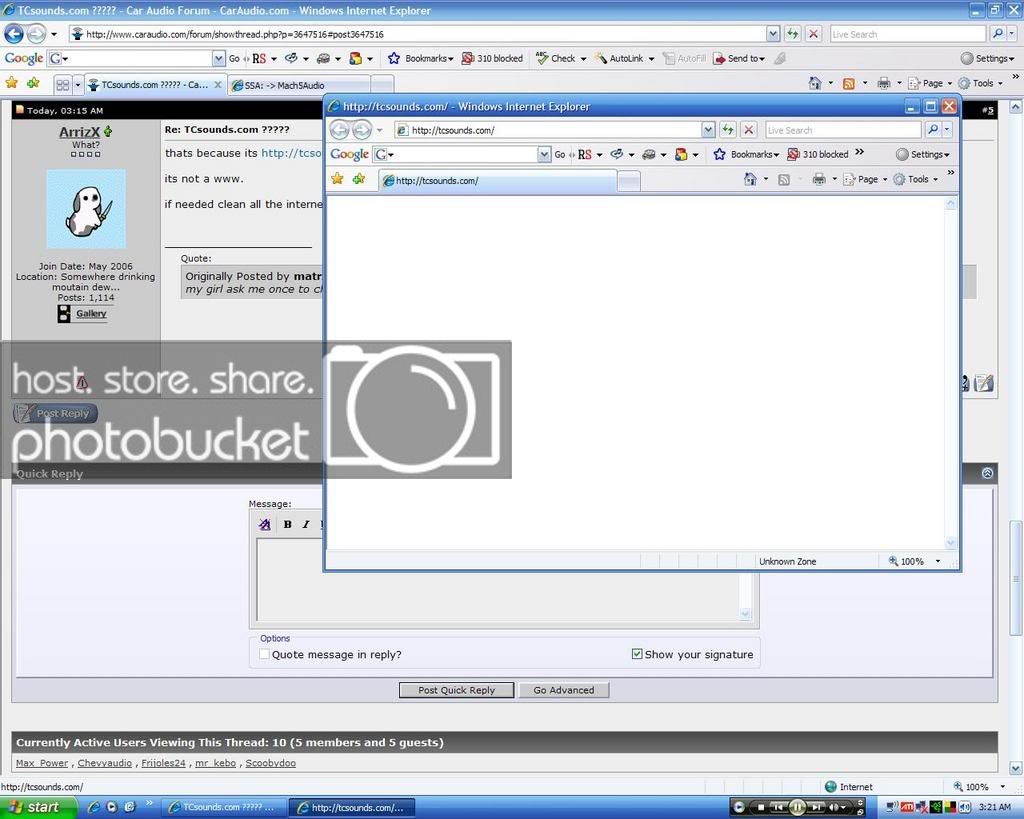
Task: Switch to SSA: -> Mach5Audio tab
Action: 300,85
